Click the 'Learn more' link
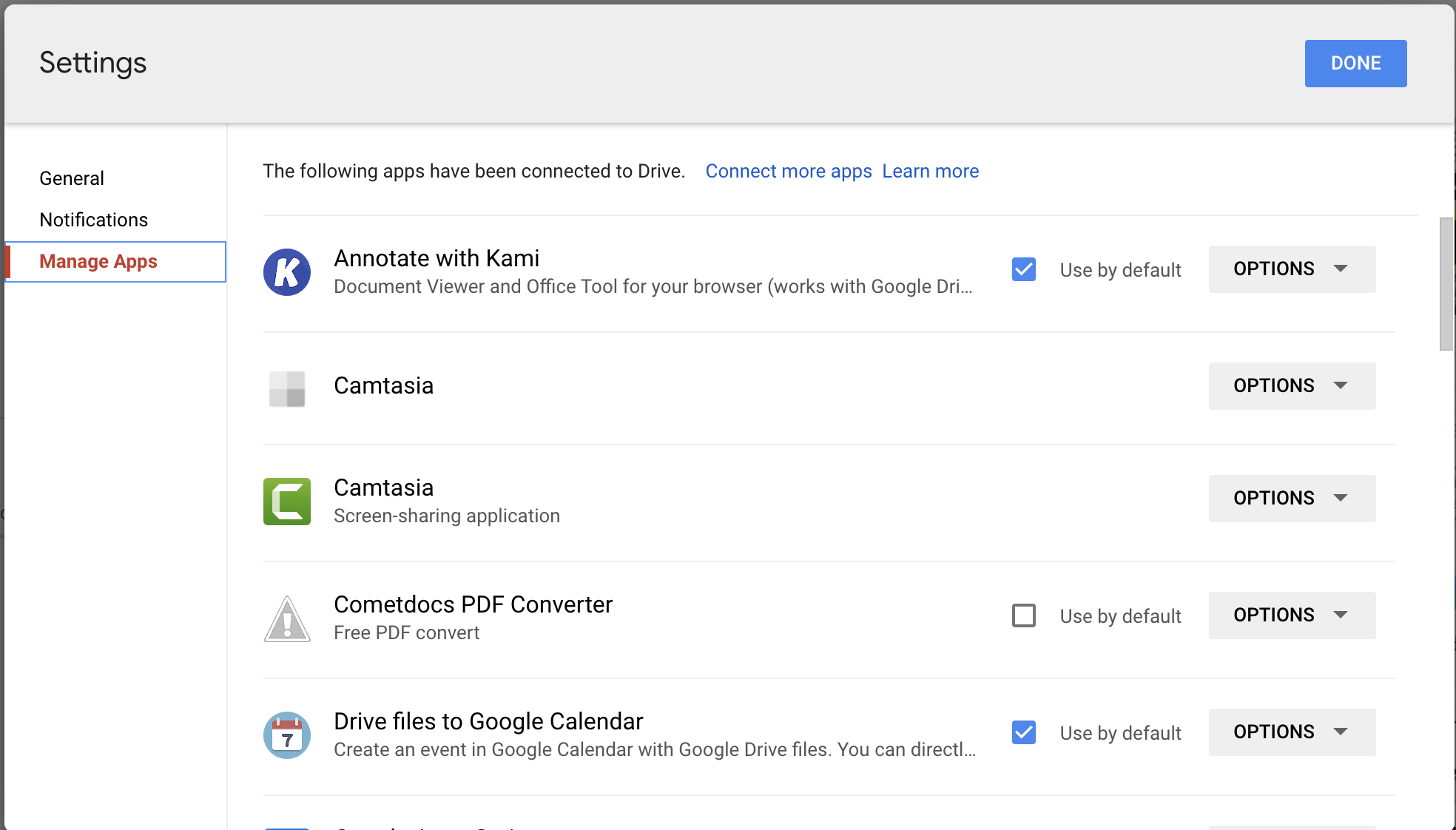 point(929,171)
